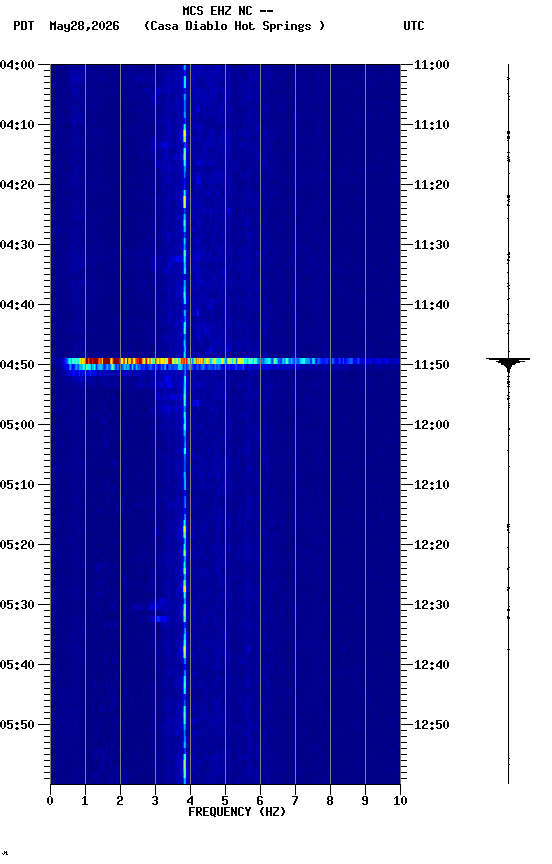Click the 12:50 UTC time label
This screenshot has width=552, height=864.
[432, 725]
